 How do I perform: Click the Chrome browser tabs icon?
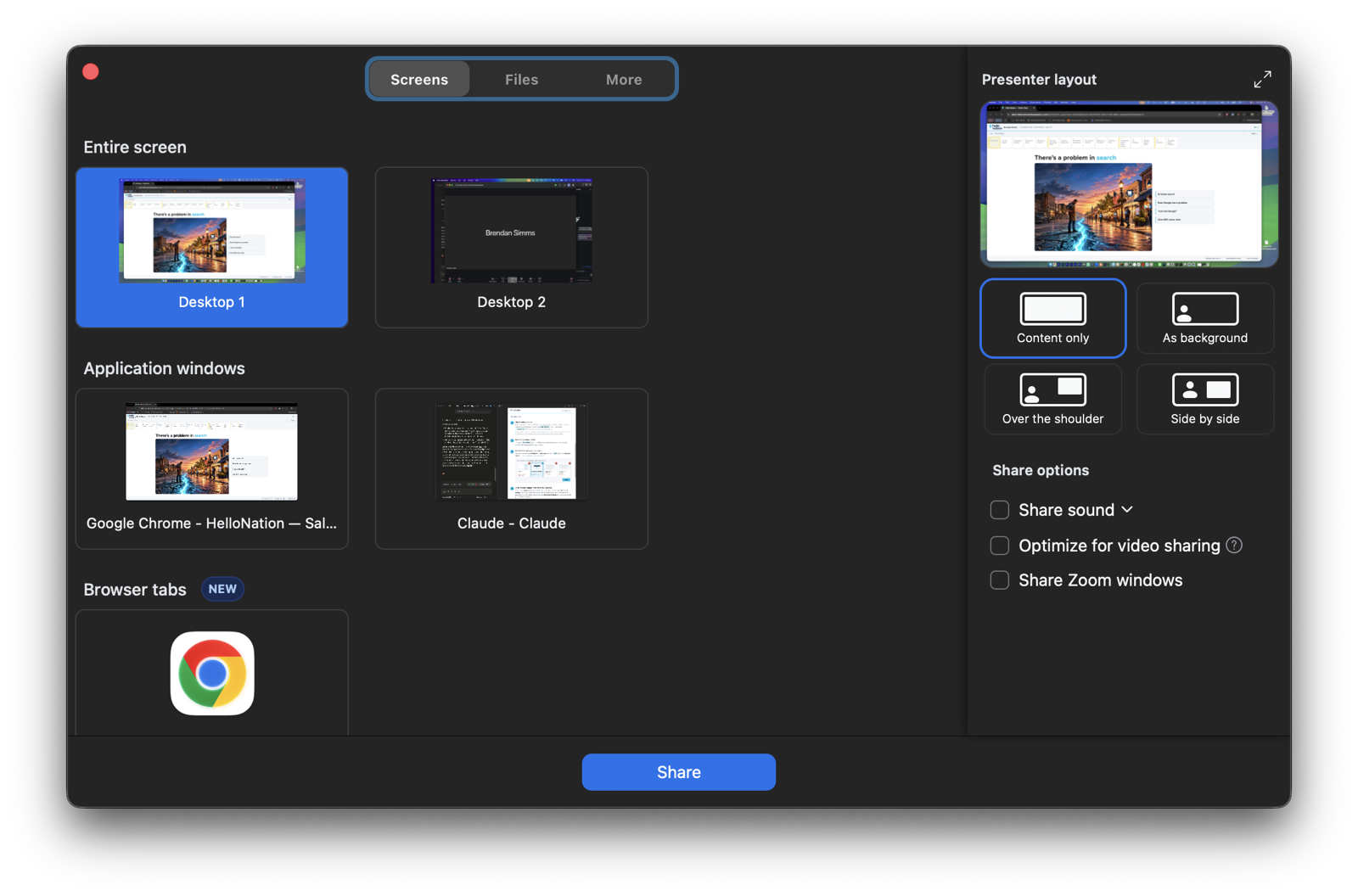pyautogui.click(x=212, y=673)
